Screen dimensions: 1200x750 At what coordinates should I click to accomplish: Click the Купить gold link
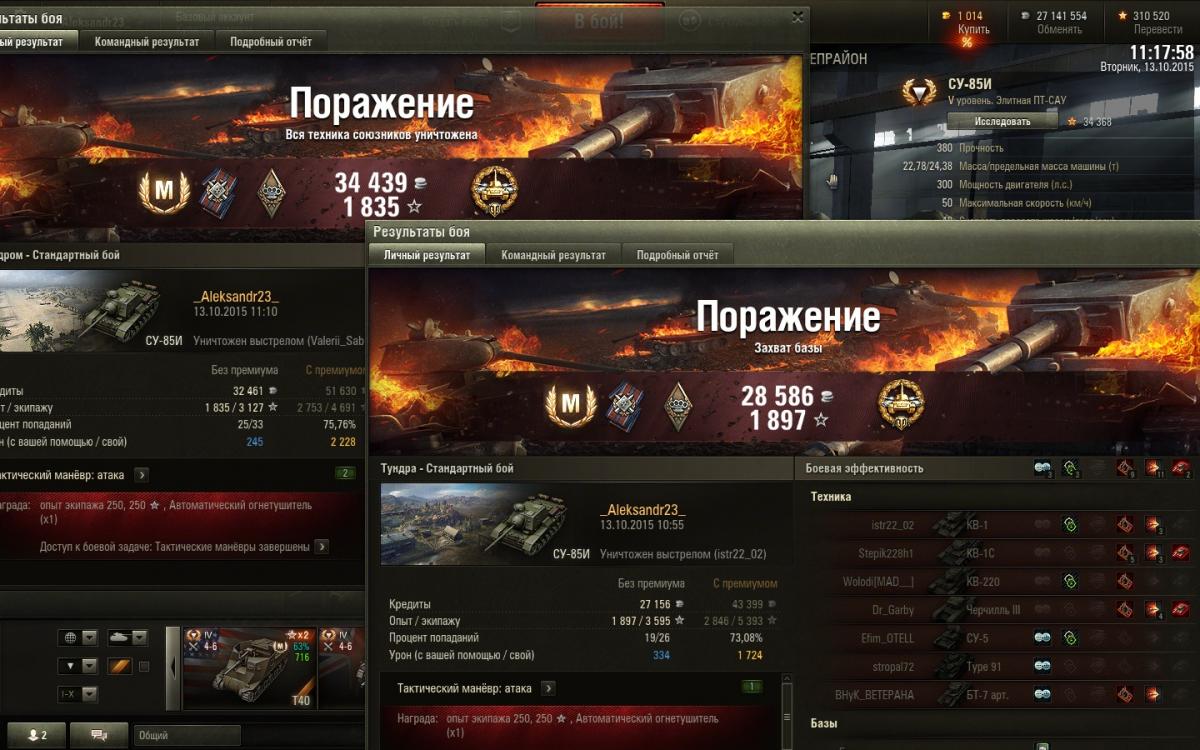coord(973,29)
